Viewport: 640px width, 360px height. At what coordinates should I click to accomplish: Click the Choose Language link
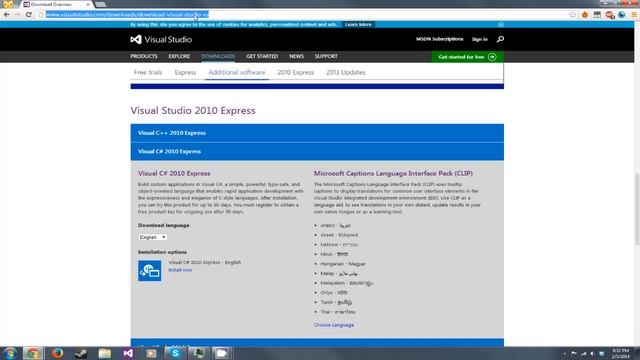pos(333,325)
